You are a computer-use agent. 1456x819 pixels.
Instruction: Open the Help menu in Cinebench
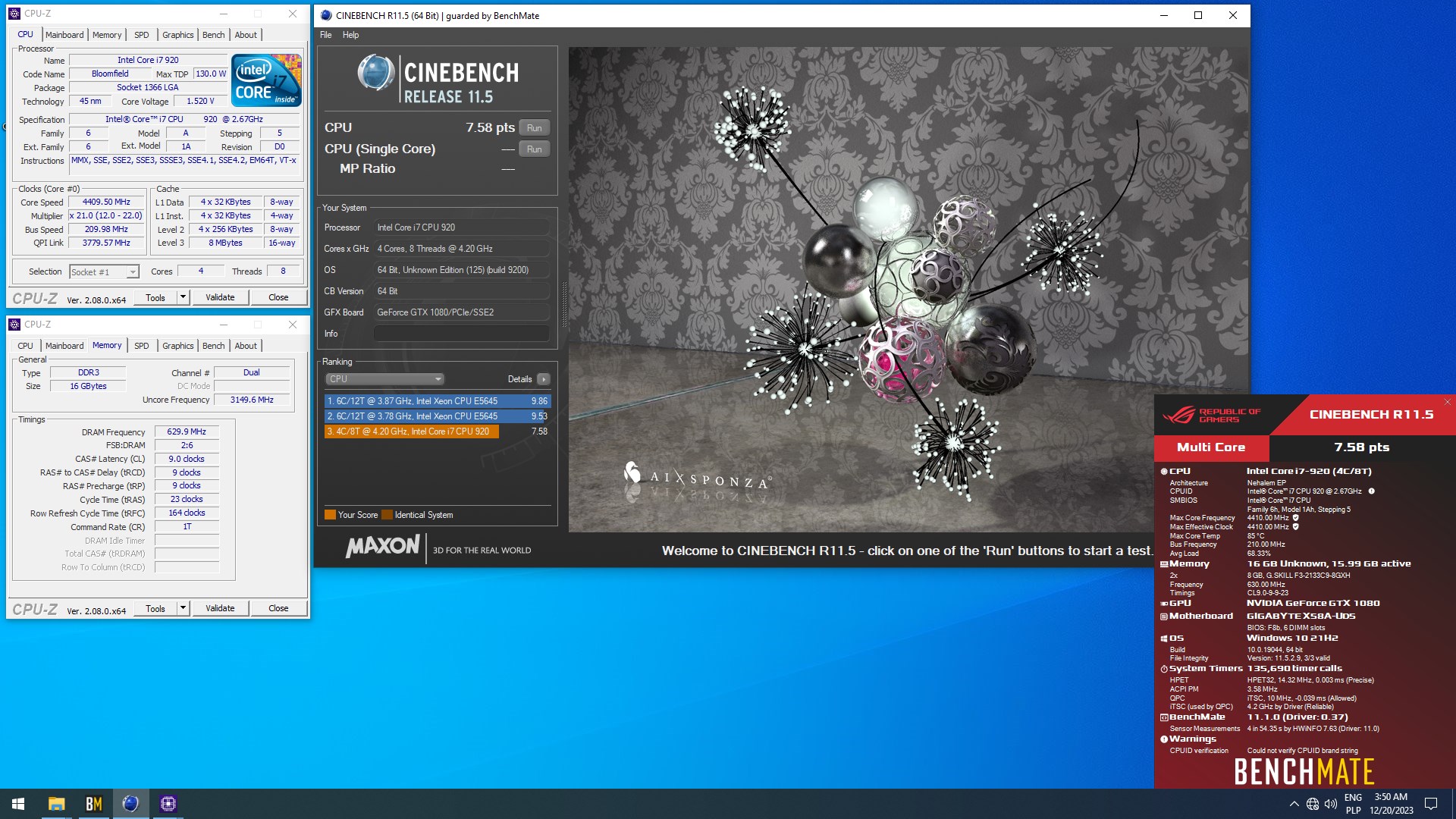350,35
